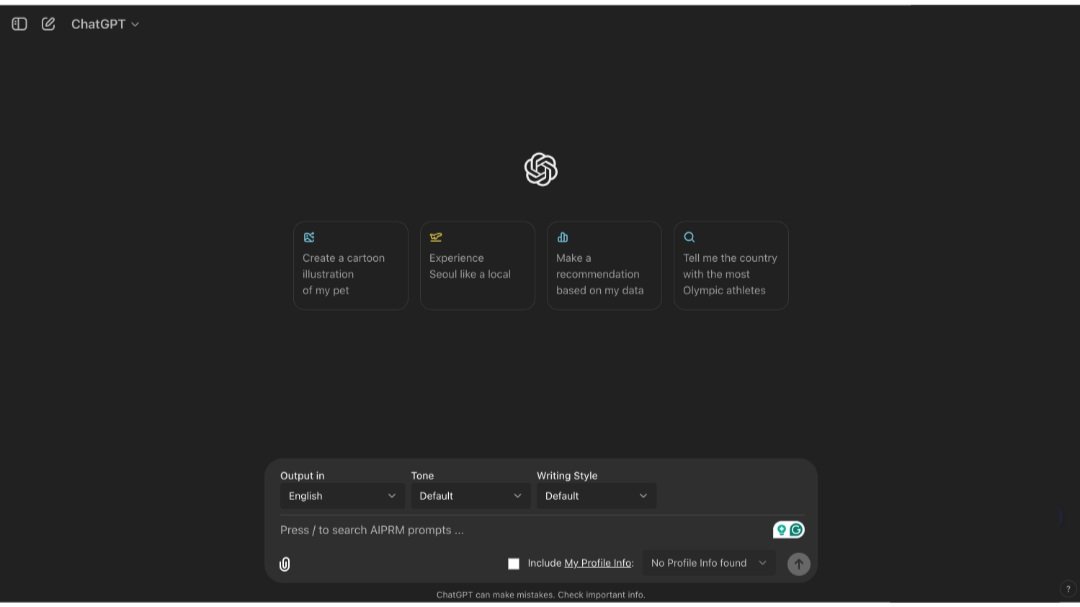Open the My Profile Info link
The height and width of the screenshot is (607, 1080).
pyautogui.click(x=597, y=563)
